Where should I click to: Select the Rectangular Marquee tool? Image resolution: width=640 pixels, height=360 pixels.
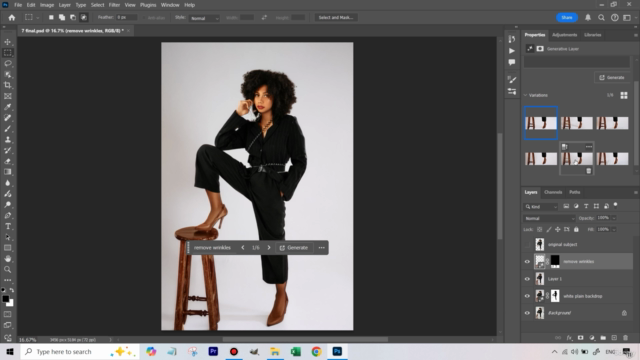coord(8,53)
